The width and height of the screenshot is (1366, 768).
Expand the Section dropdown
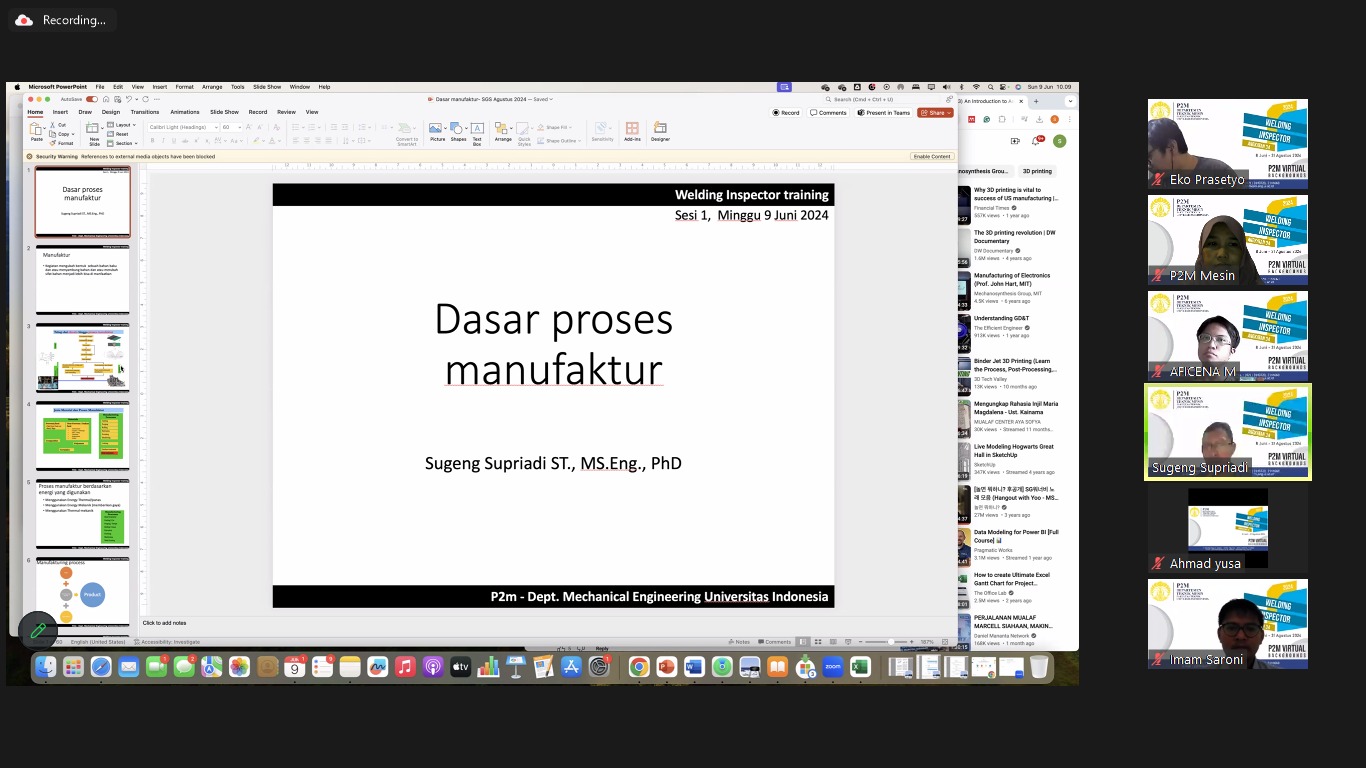click(x=122, y=143)
